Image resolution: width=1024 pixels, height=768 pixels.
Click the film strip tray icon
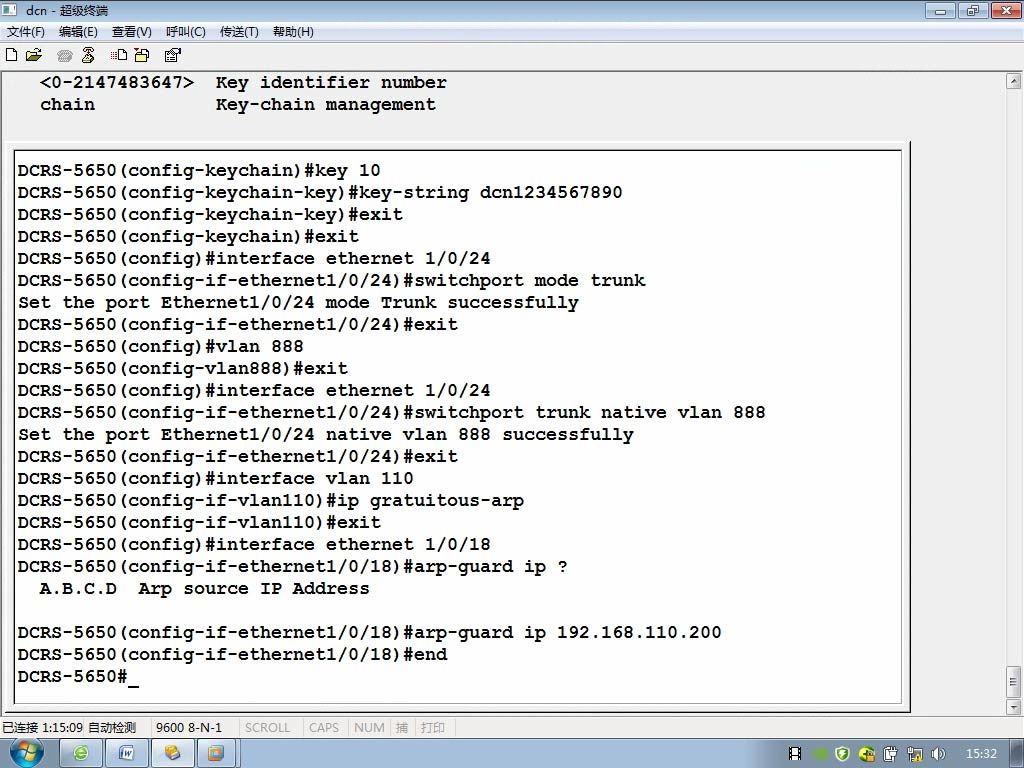(795, 754)
